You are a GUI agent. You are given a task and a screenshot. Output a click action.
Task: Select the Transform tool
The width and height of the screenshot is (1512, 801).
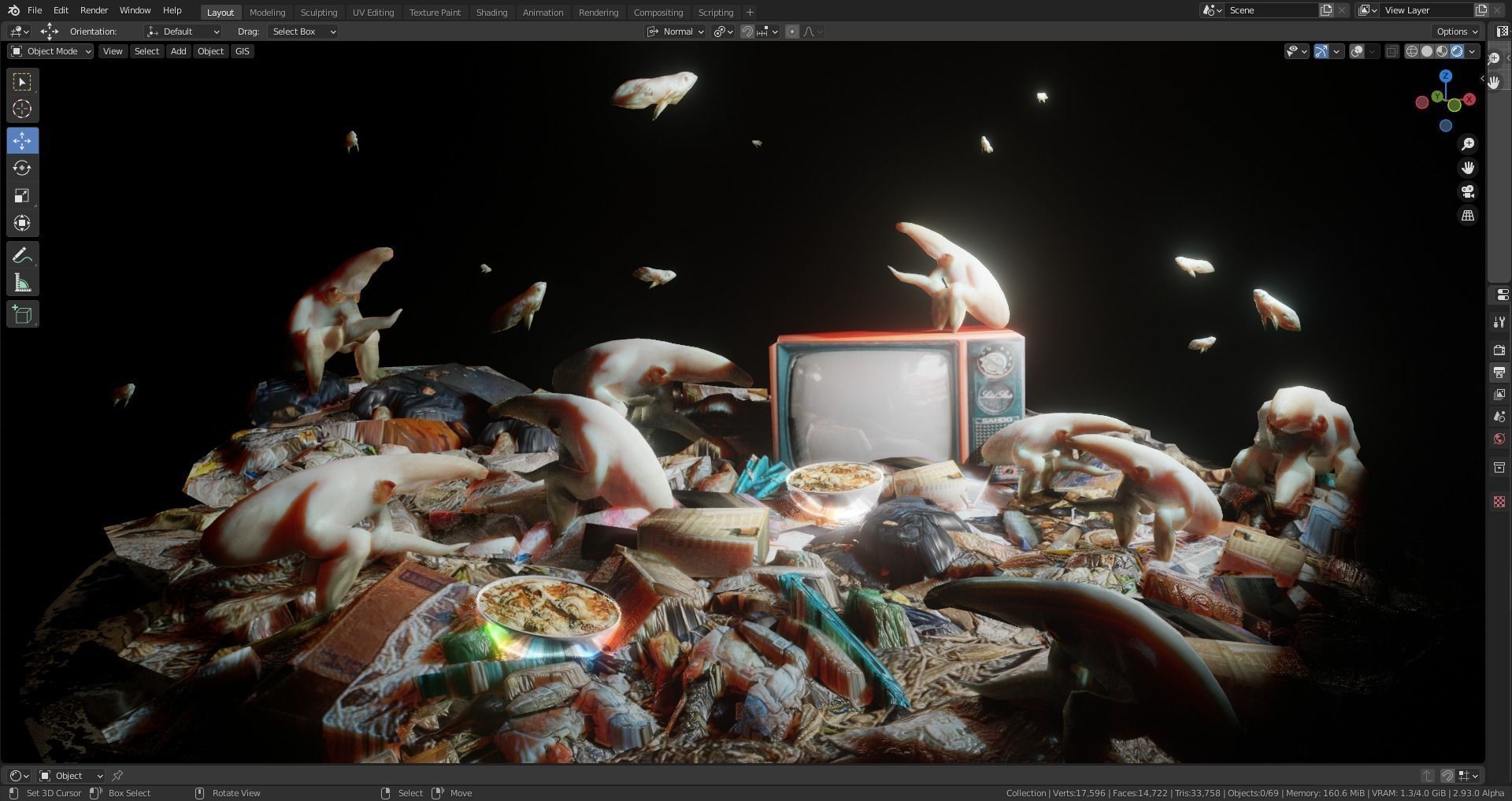click(x=22, y=223)
